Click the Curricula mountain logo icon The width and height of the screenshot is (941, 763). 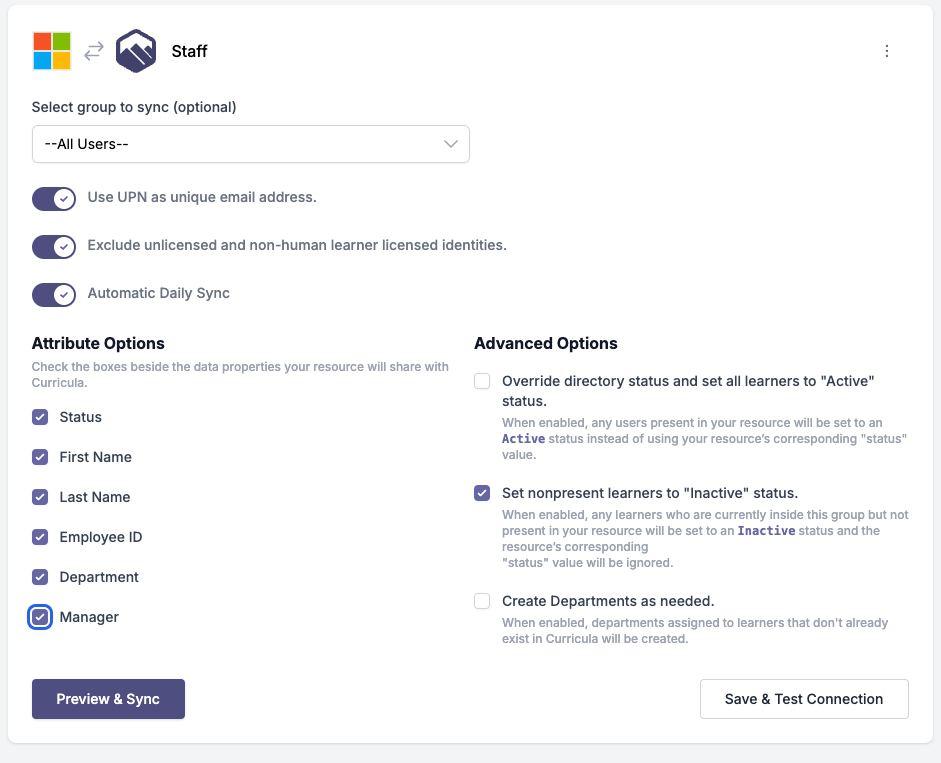136,51
